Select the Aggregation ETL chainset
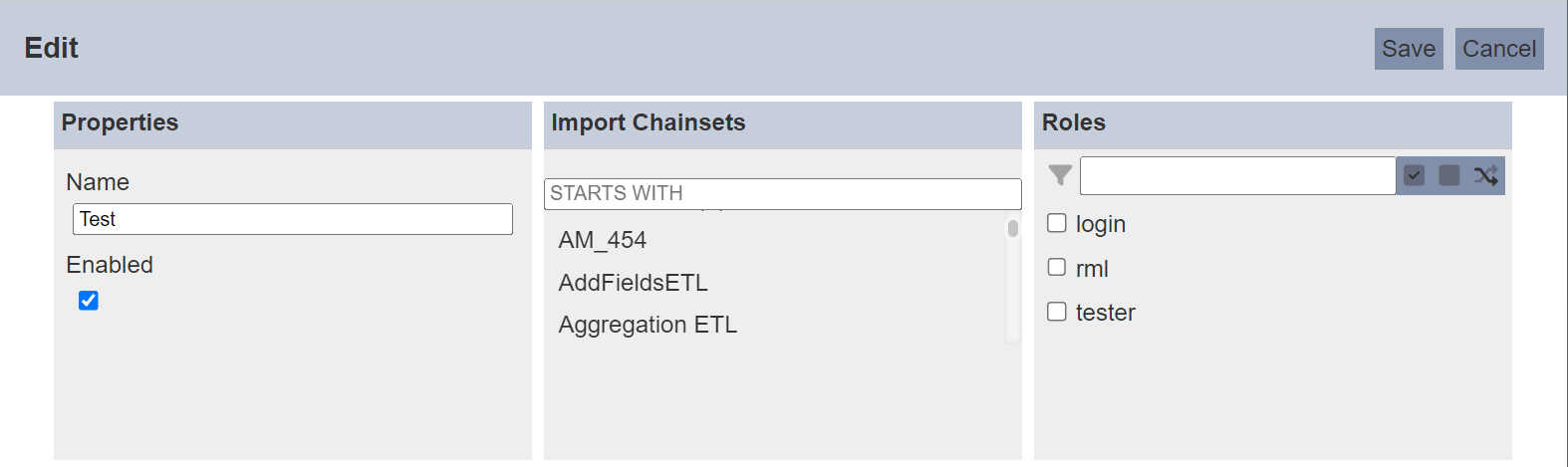 (x=648, y=325)
